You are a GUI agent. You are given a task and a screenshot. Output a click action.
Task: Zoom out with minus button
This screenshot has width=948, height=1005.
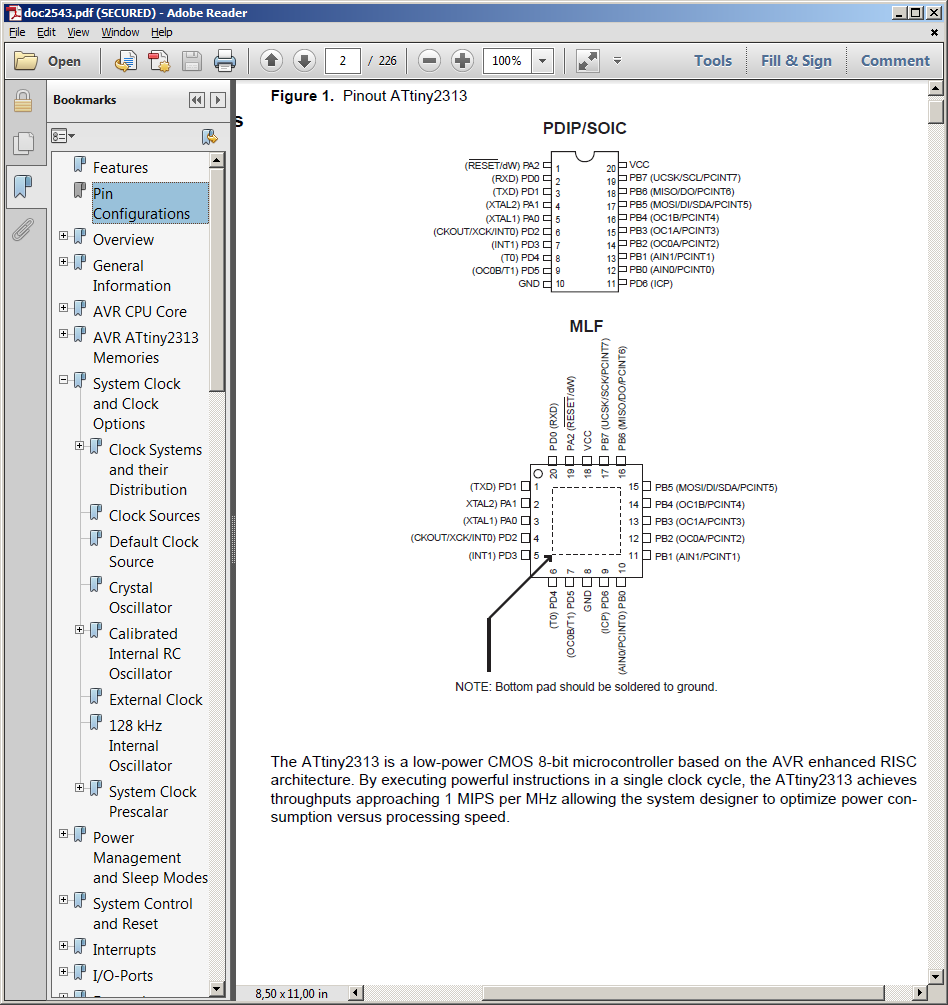click(x=429, y=61)
